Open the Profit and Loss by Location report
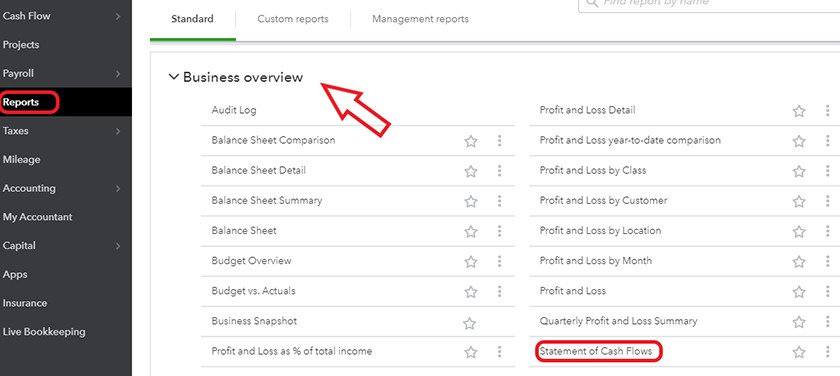Screen dimensions: 840x376 600,231
